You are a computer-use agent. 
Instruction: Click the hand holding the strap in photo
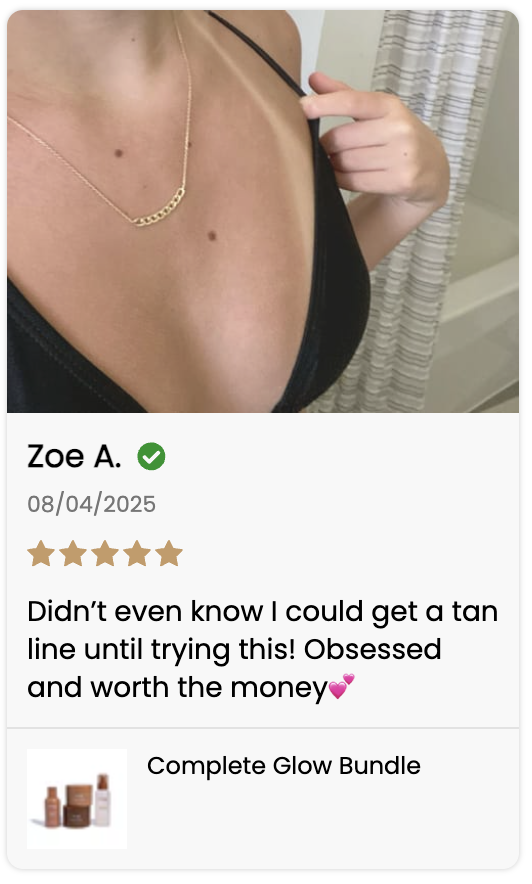coord(374,141)
